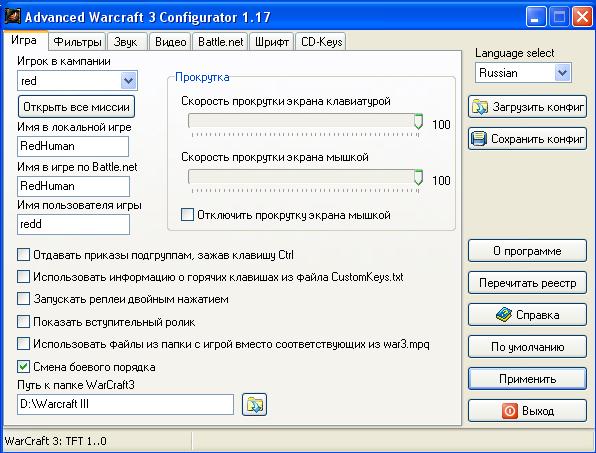596x453 pixels.
Task: Click the Russian language combo box
Action: pyautogui.click(x=523, y=73)
